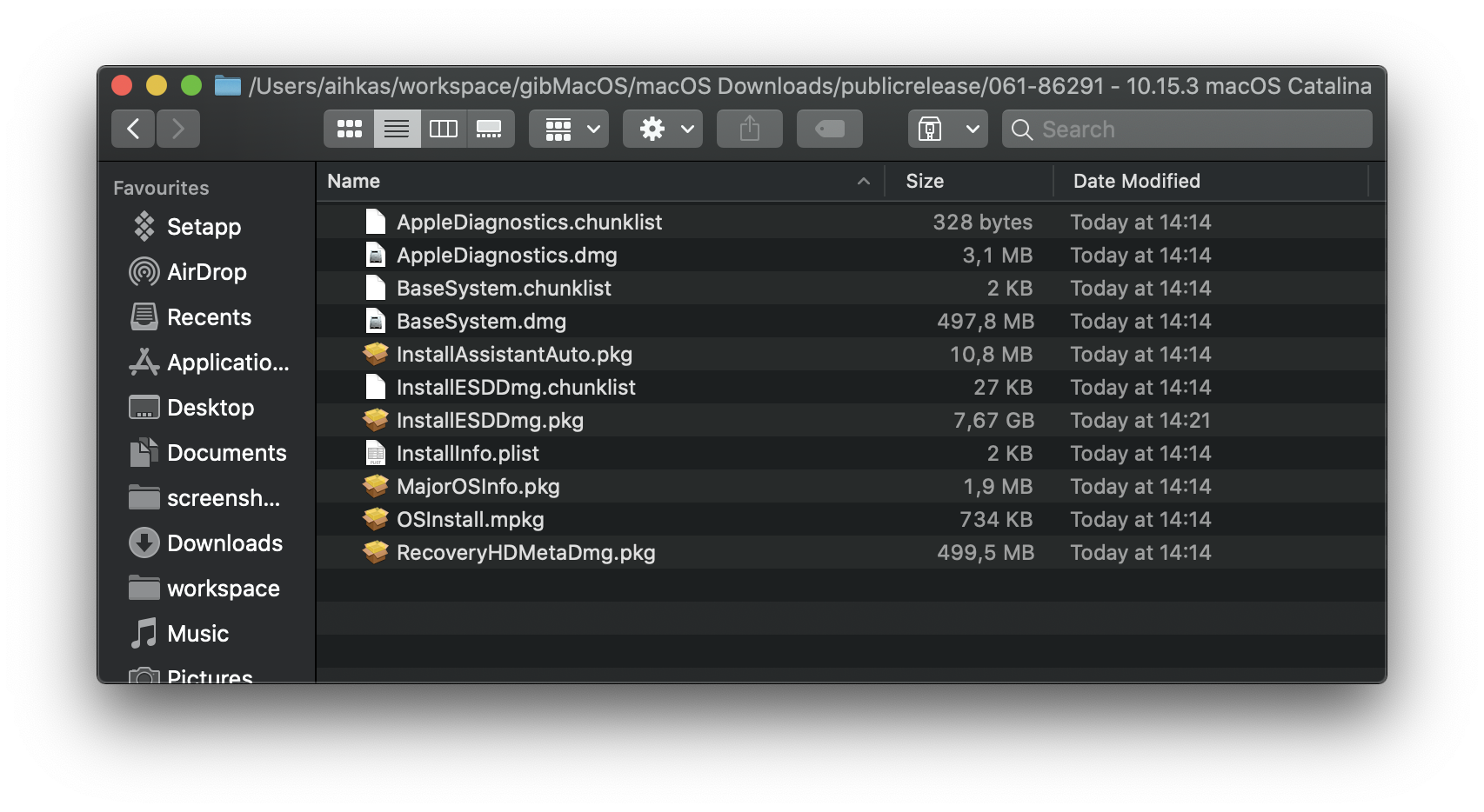Go forward with the right chevron button
The width and height of the screenshot is (1484, 812).
(x=178, y=129)
